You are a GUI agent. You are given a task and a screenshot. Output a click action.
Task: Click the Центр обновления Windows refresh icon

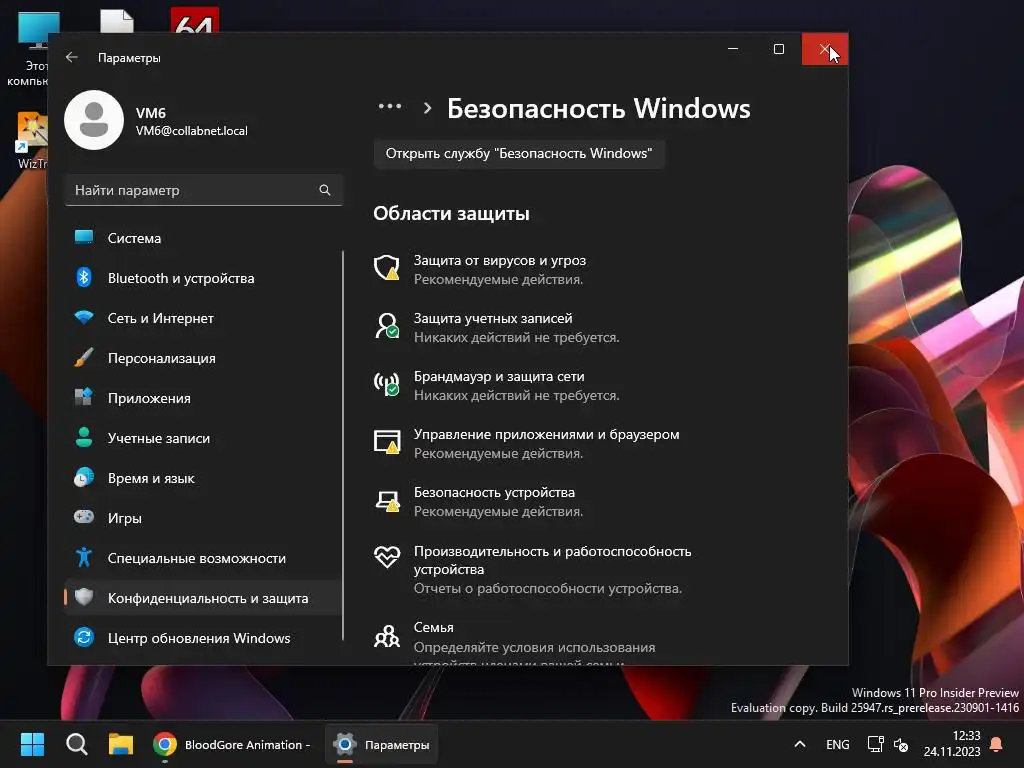coord(84,637)
